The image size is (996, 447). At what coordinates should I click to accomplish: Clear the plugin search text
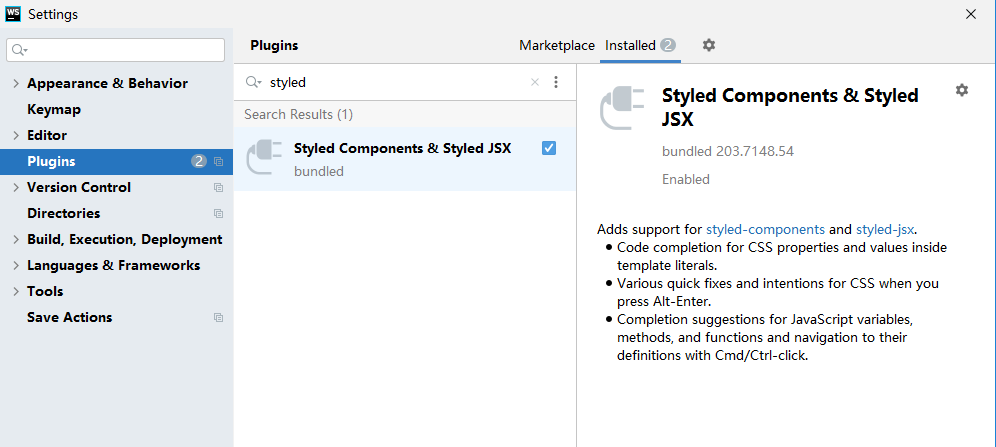(535, 82)
